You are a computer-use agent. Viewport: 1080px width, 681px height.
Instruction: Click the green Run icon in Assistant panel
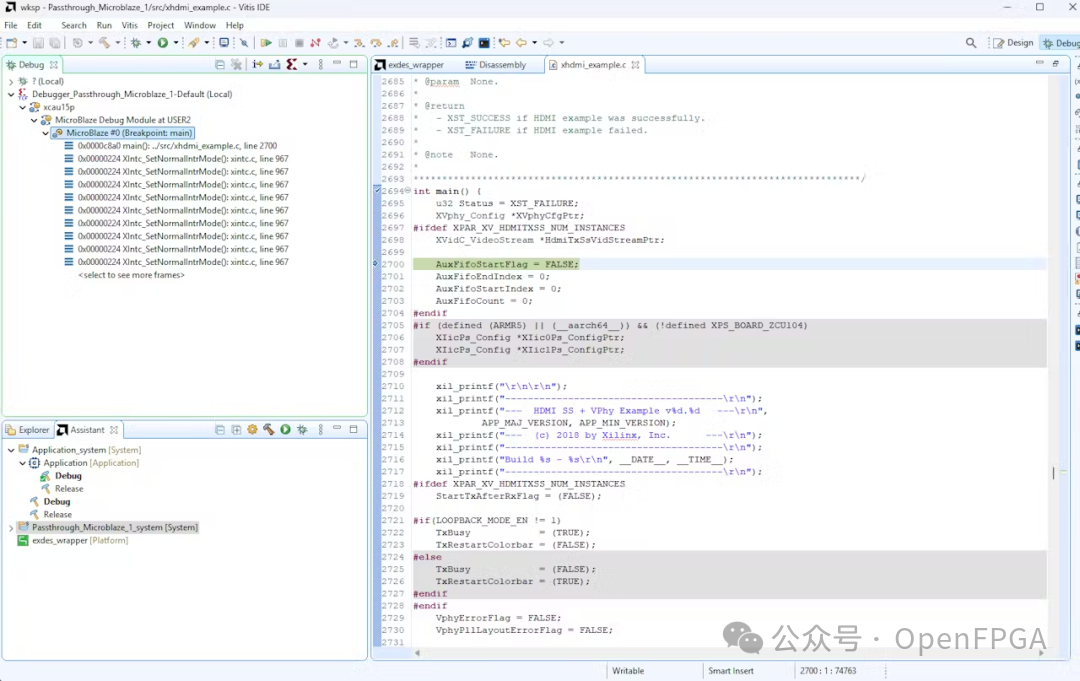click(x=285, y=430)
